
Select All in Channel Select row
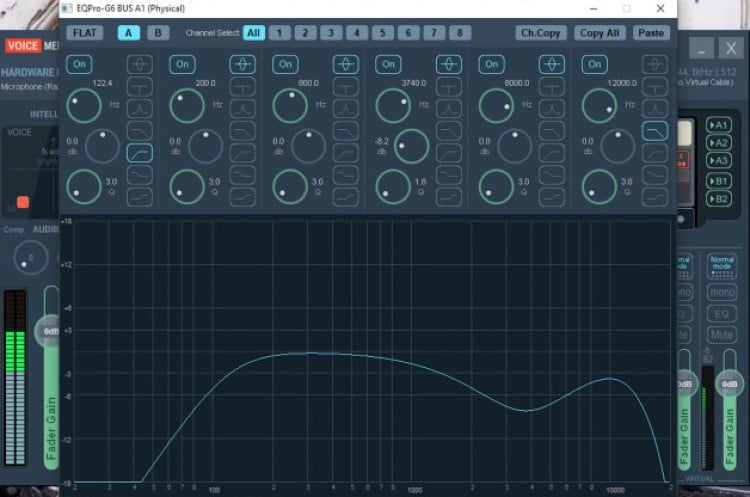coord(254,32)
